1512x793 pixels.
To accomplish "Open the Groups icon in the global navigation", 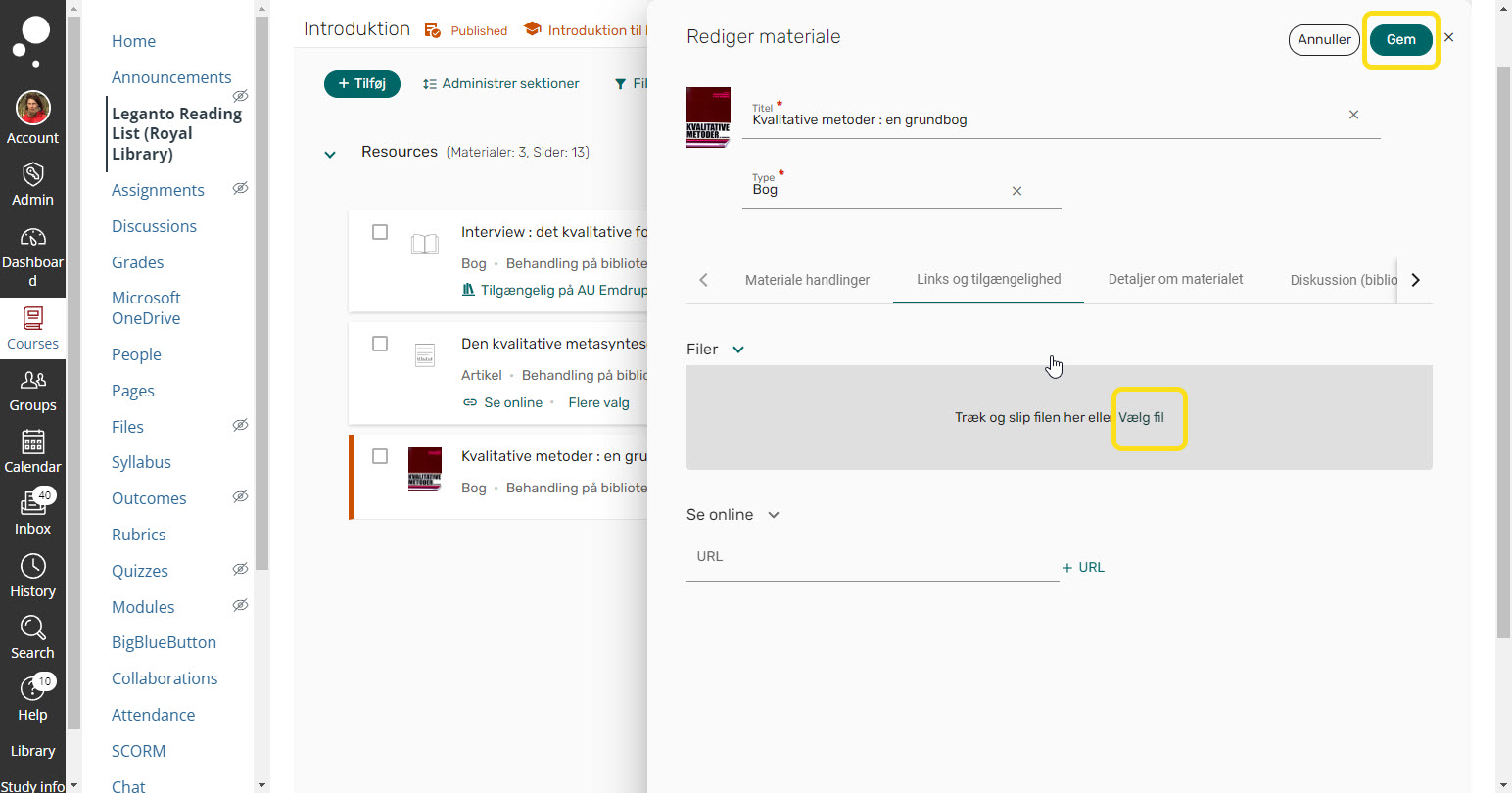I will [x=32, y=380].
